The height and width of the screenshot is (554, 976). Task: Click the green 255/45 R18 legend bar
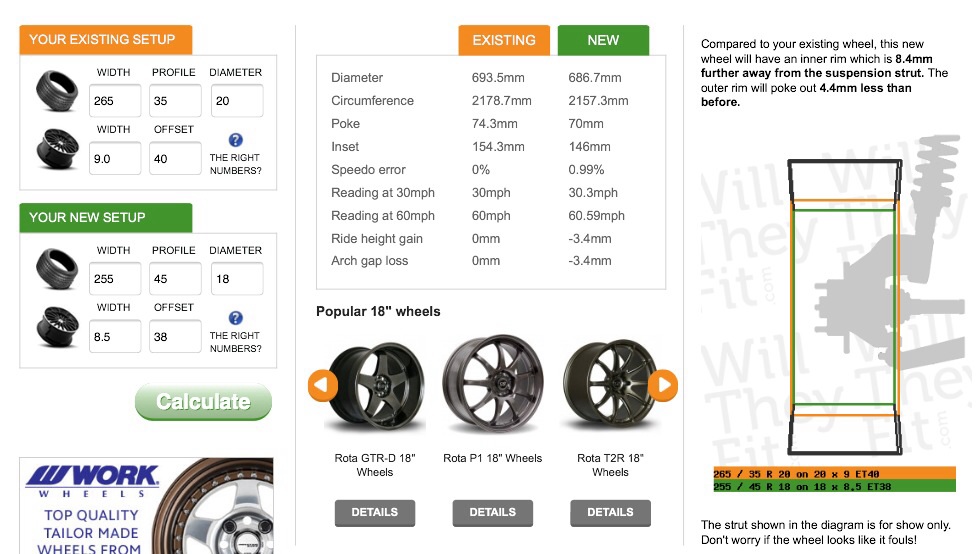[x=834, y=486]
